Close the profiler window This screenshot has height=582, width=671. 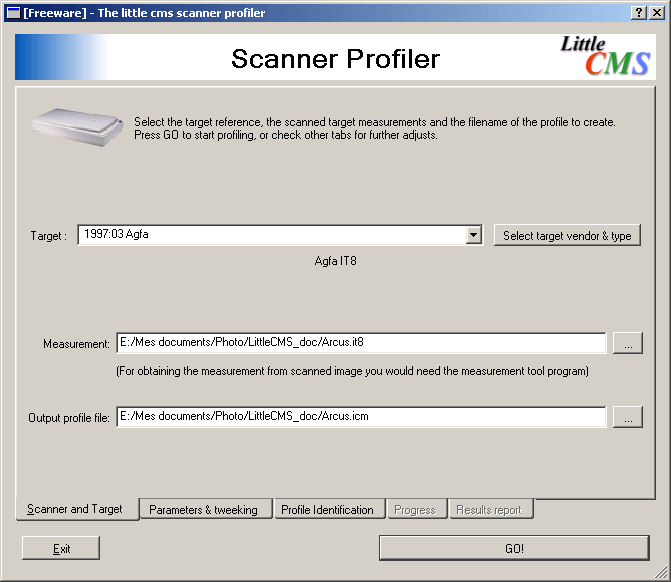coord(657,13)
